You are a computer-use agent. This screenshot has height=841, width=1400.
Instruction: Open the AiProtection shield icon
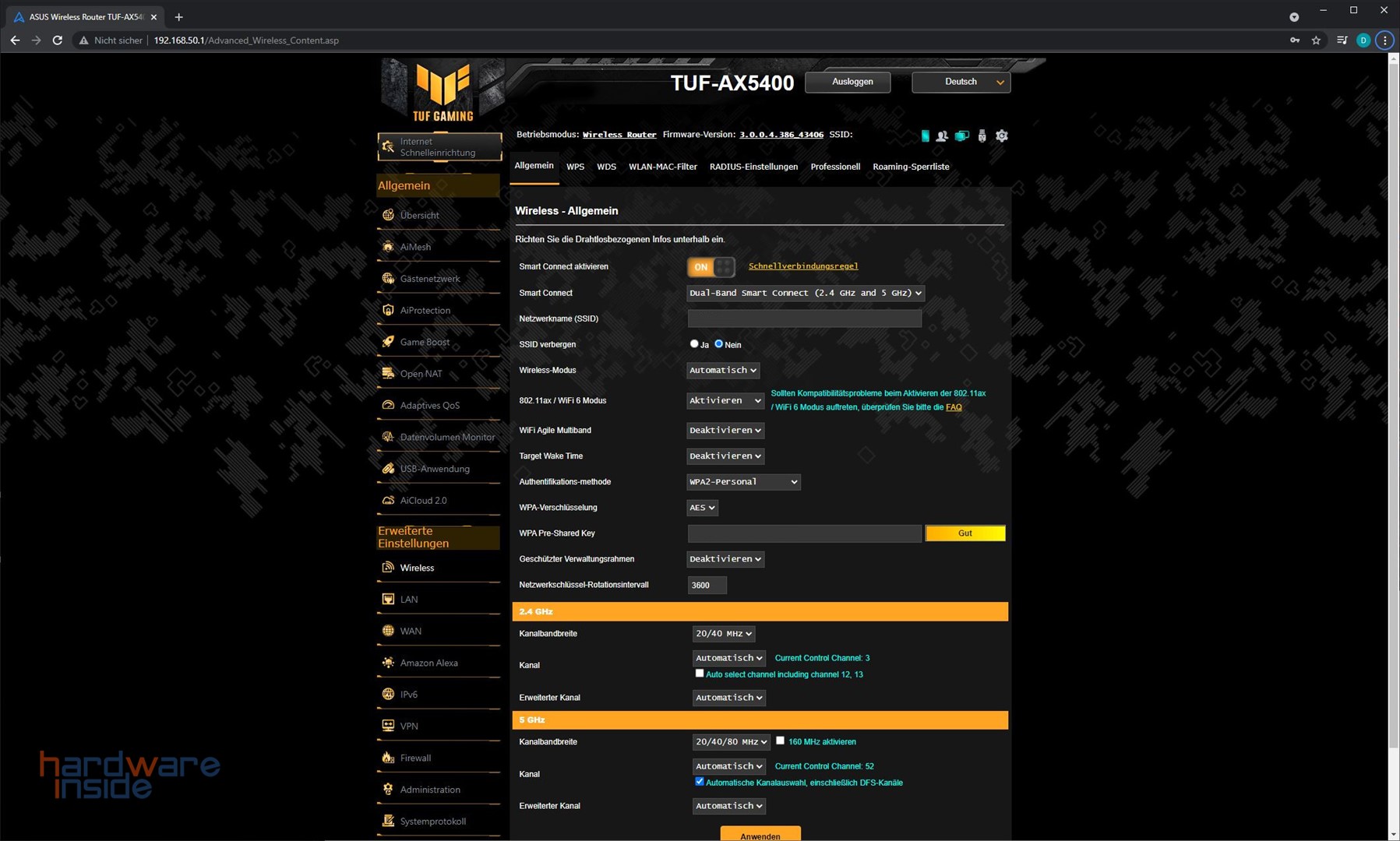388,310
